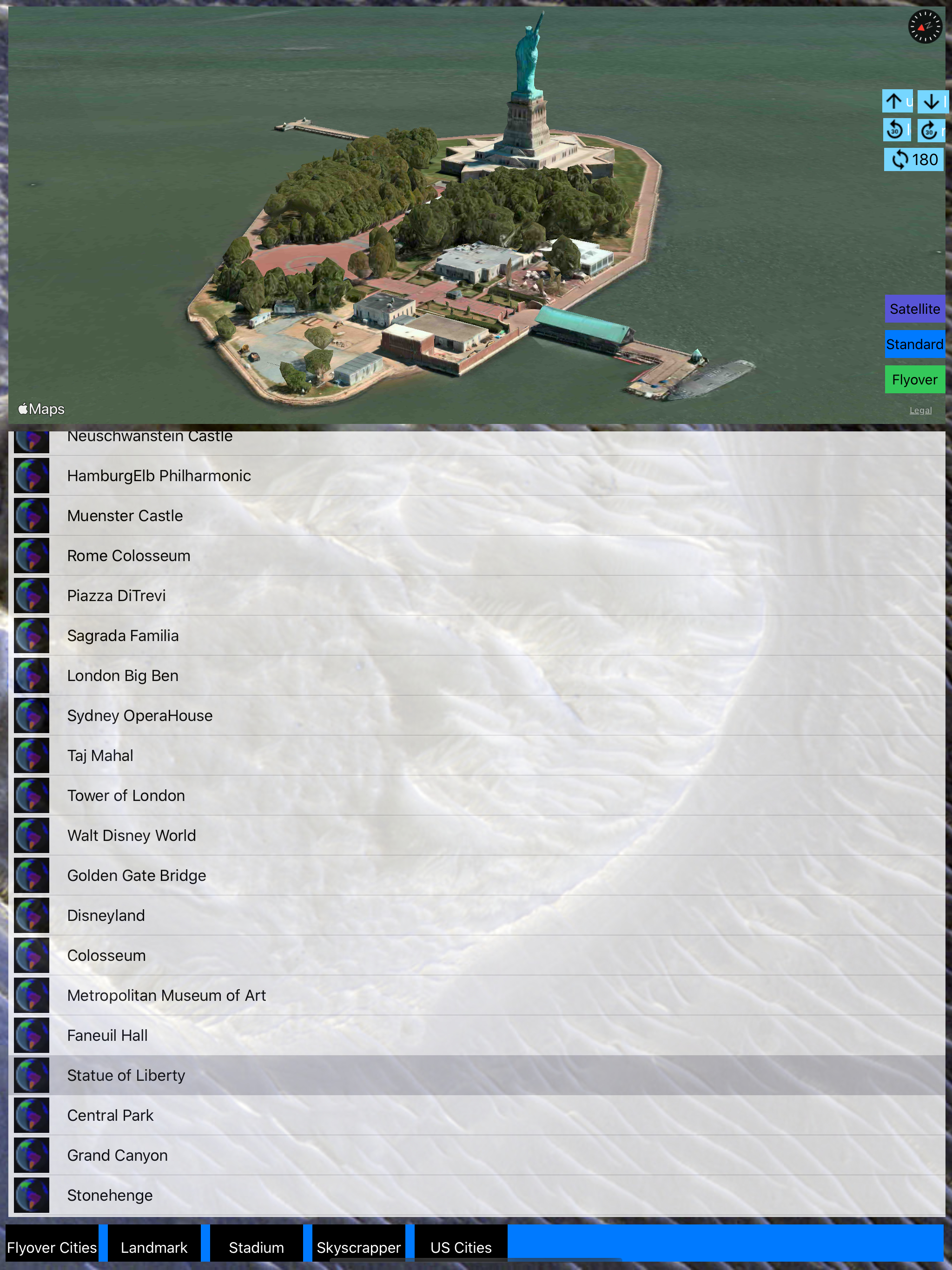Select Walt Disney World in the list

476,835
